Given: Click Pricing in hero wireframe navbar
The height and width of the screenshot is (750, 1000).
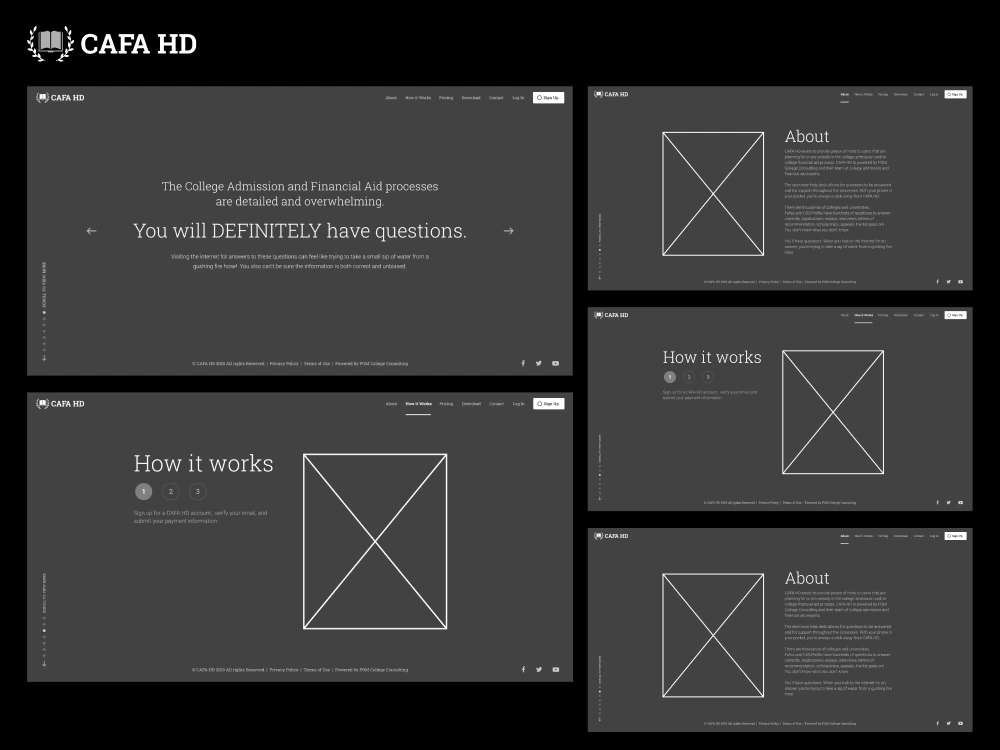Looking at the screenshot, I should coord(446,98).
